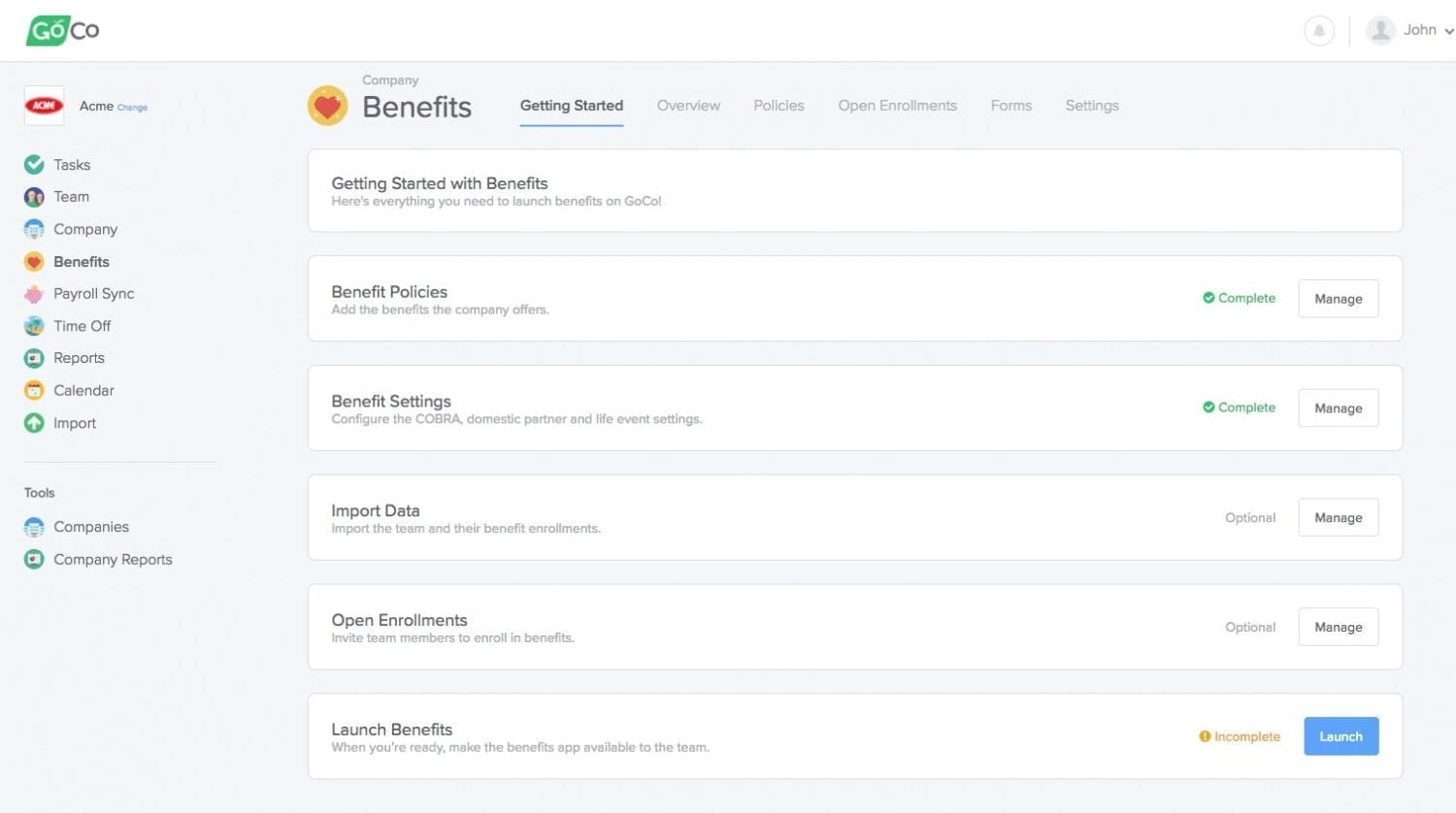Expand the John user account dropdown
This screenshot has width=1456, height=813.
coord(1411,31)
